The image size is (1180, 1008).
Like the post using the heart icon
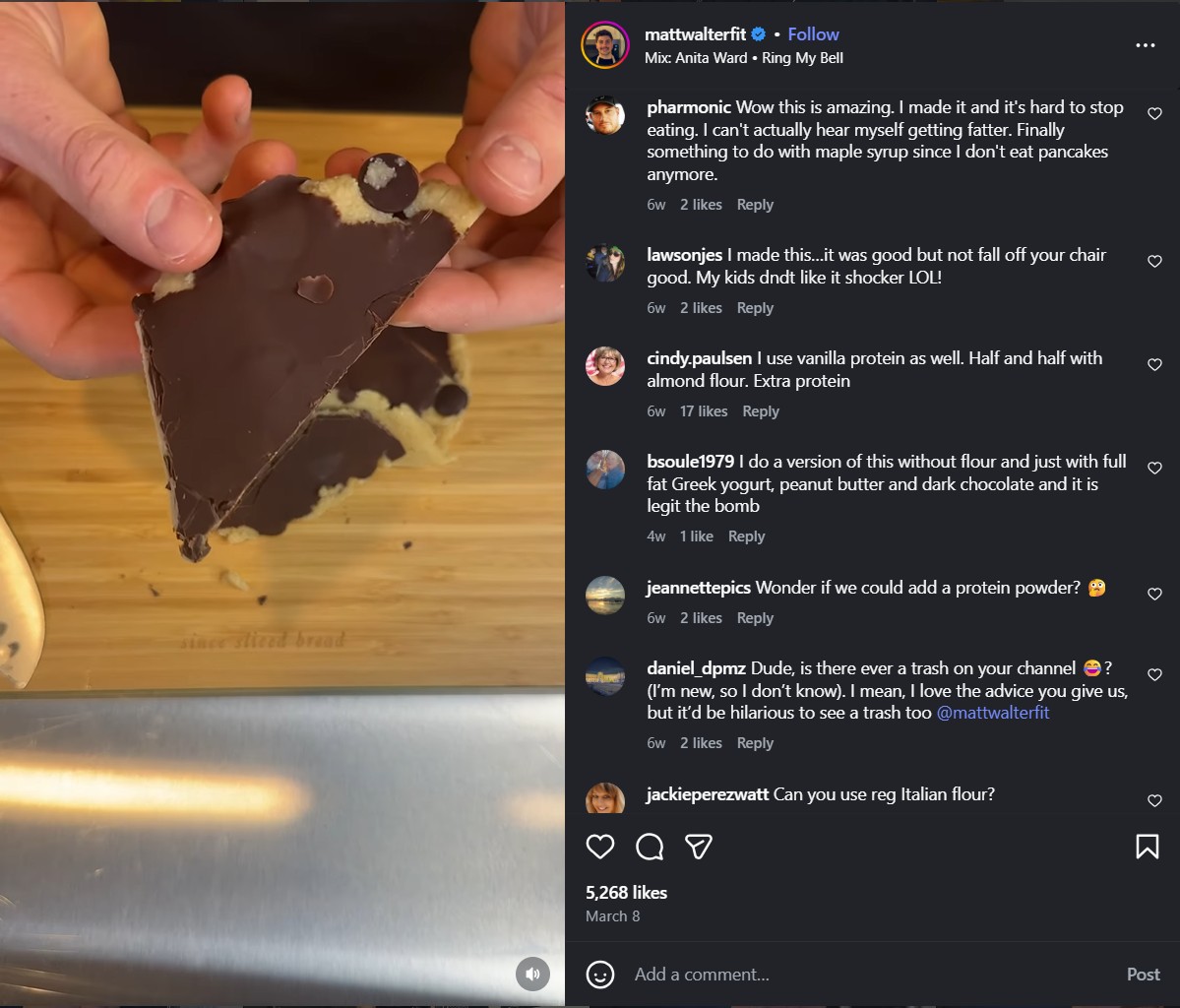pyautogui.click(x=600, y=847)
